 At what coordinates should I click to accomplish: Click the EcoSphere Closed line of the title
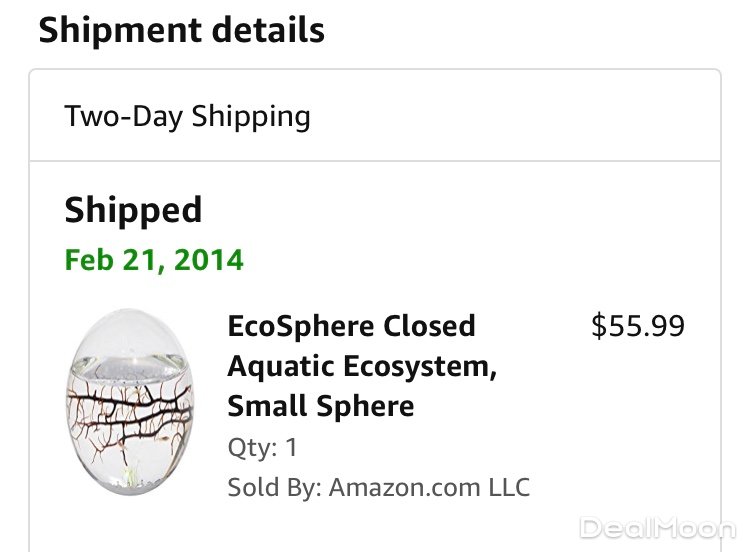tap(352, 326)
